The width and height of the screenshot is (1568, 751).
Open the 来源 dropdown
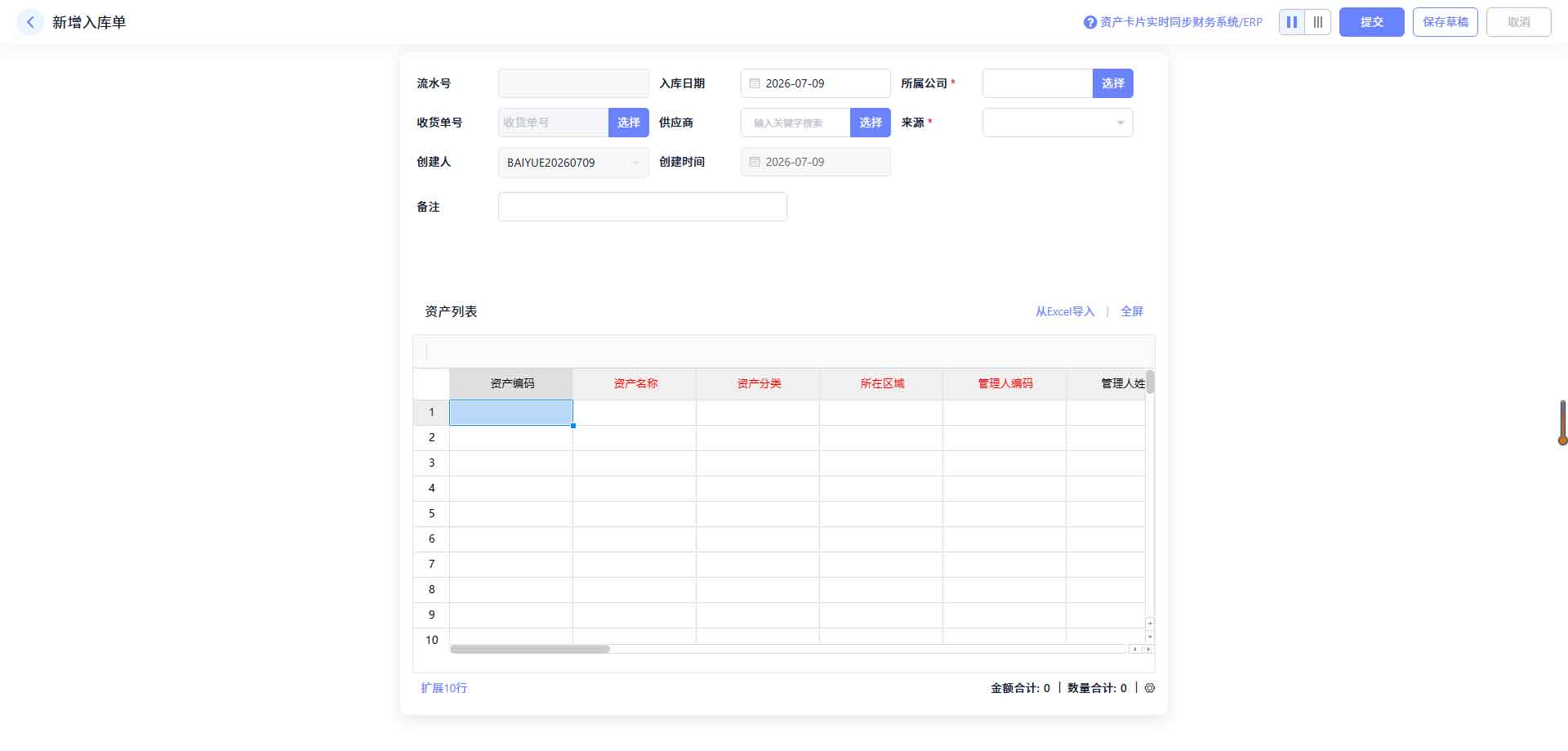click(x=1058, y=123)
